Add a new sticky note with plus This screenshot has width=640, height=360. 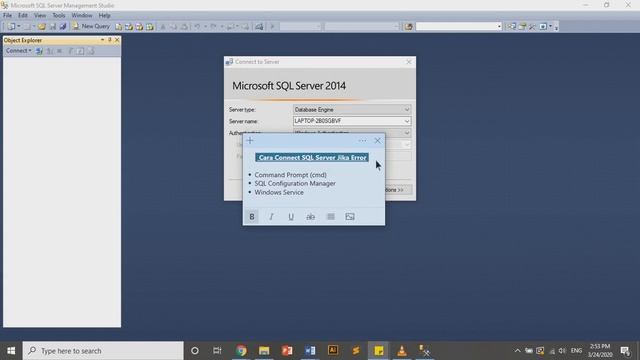point(250,140)
